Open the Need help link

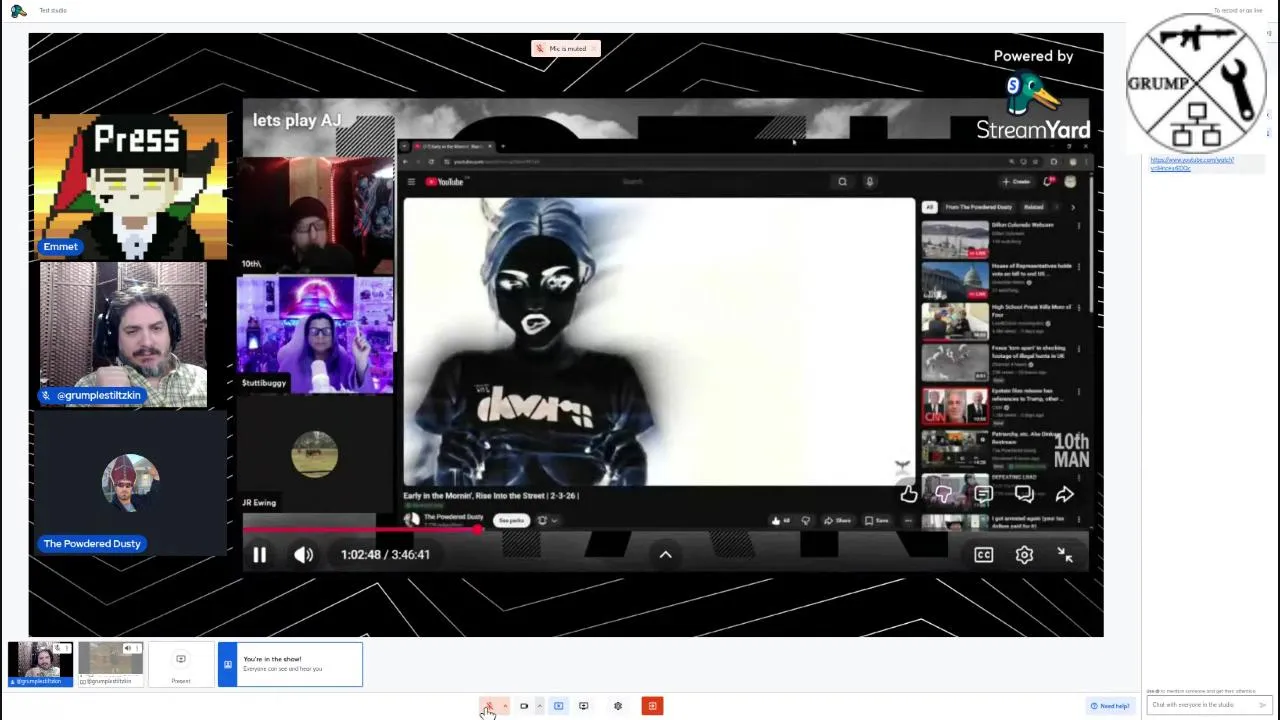pos(1110,706)
